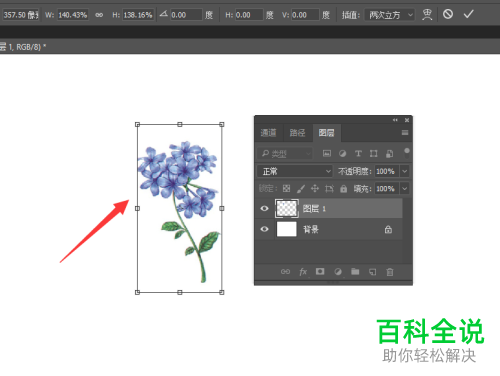Toggle the layer filtering switch

406,153
